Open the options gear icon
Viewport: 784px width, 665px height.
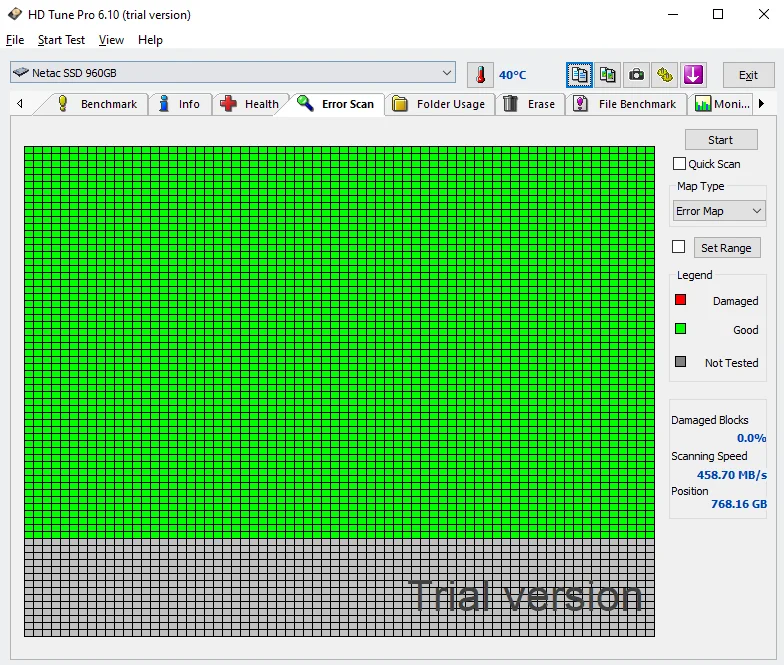[664, 75]
